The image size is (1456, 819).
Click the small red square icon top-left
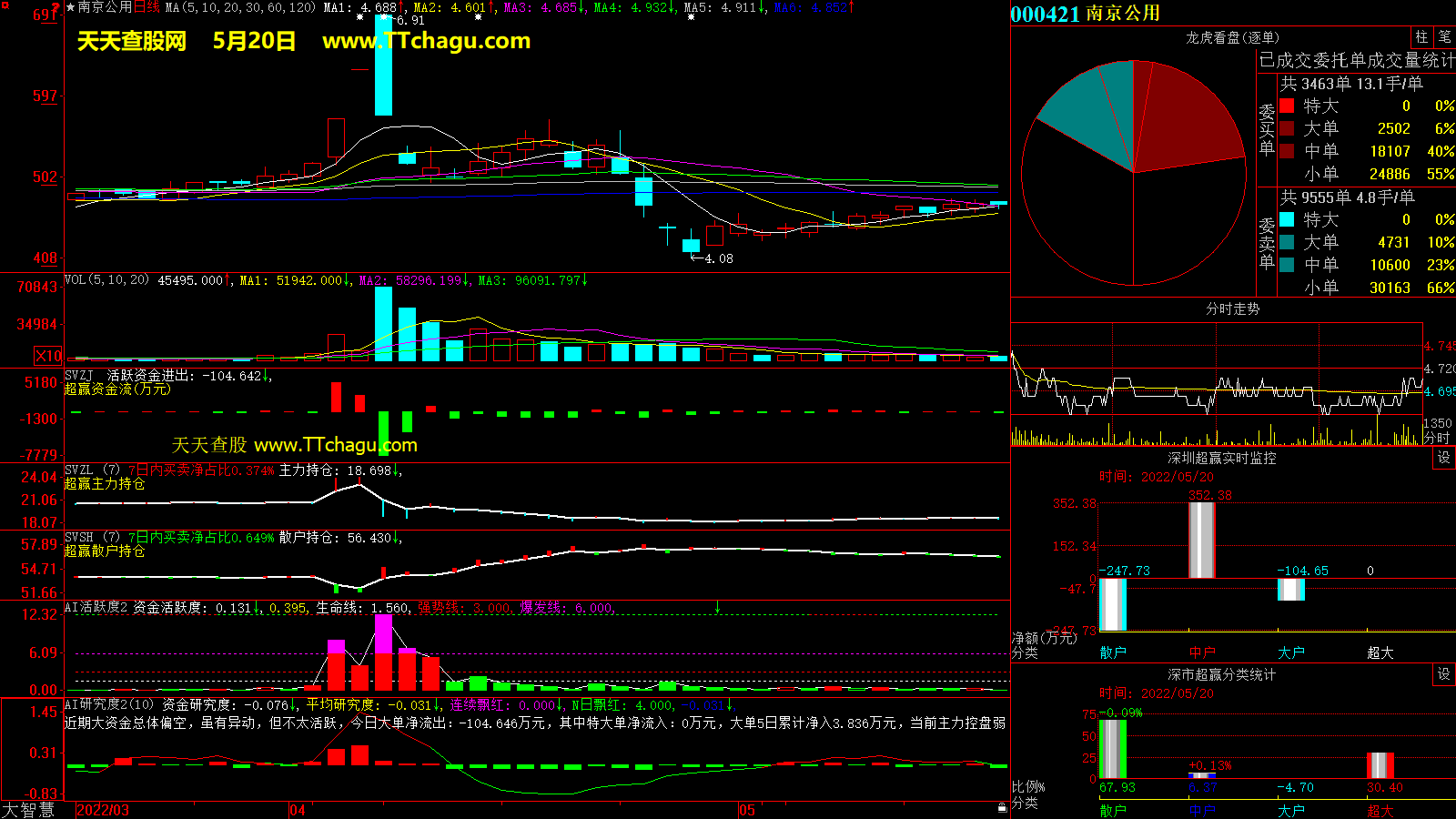[x=5, y=5]
